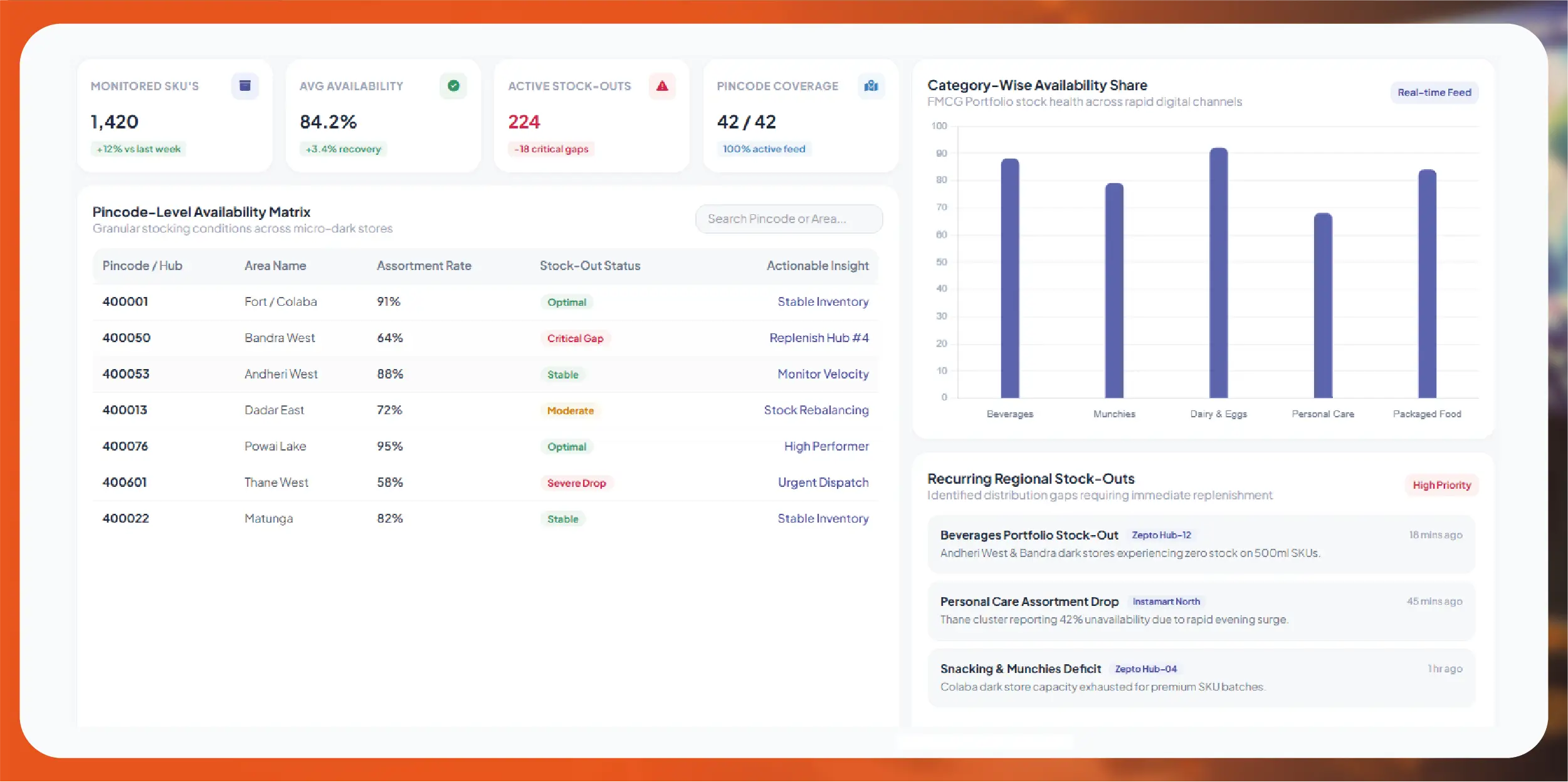Open the Beverages Portfolio Stock-Out alert
The height and width of the screenshot is (782, 1568).
(x=1201, y=545)
